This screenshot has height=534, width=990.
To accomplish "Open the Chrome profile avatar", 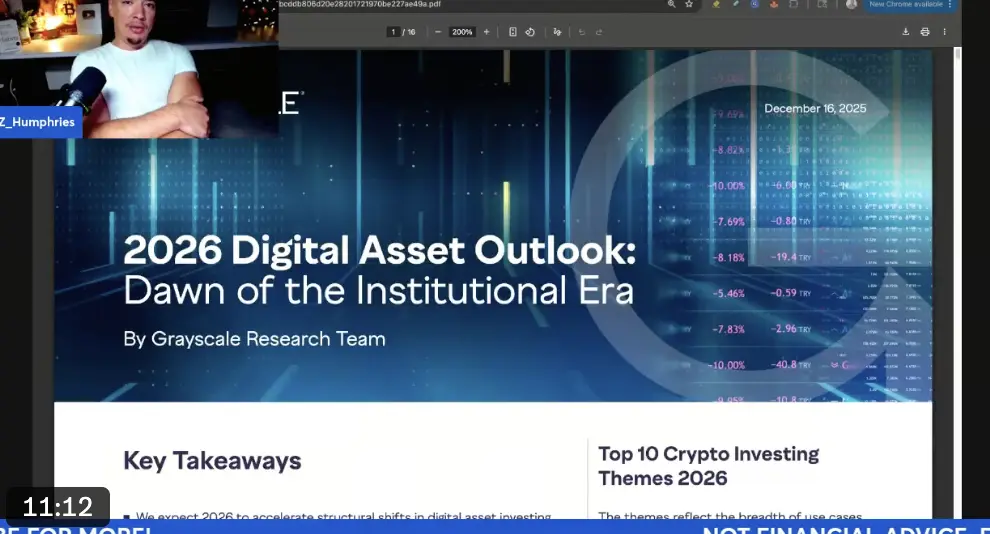I will pos(851,4).
